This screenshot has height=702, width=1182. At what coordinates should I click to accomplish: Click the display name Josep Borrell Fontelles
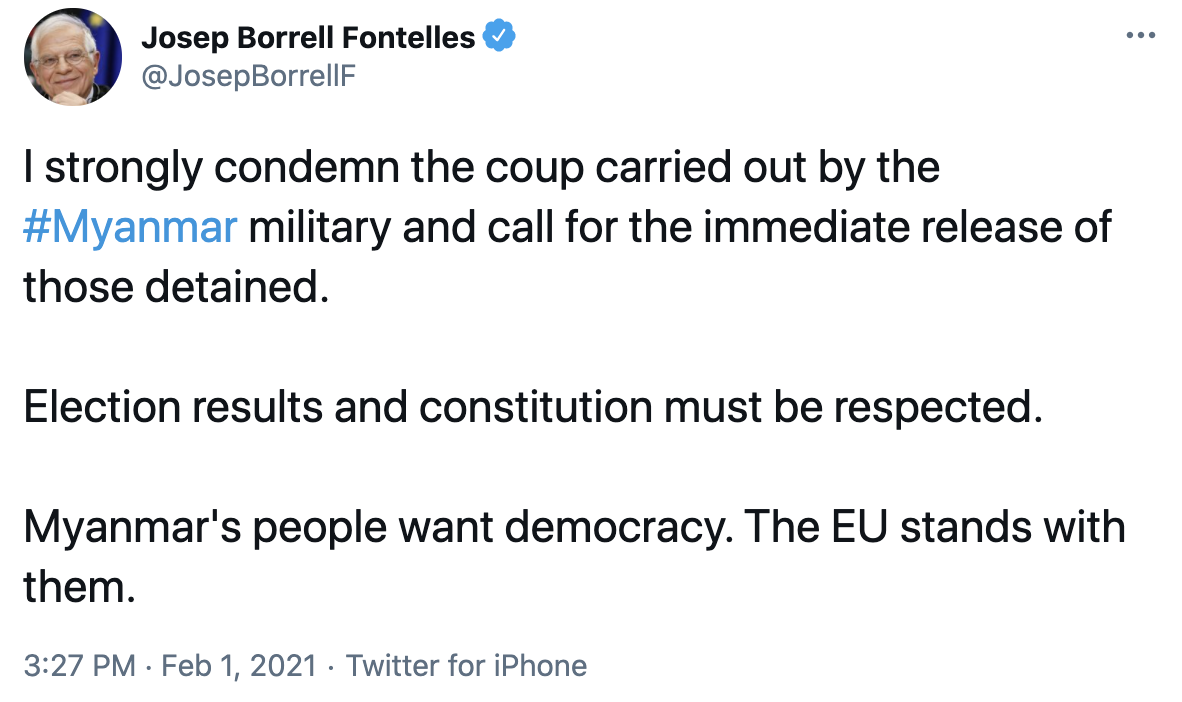pyautogui.click(x=308, y=38)
